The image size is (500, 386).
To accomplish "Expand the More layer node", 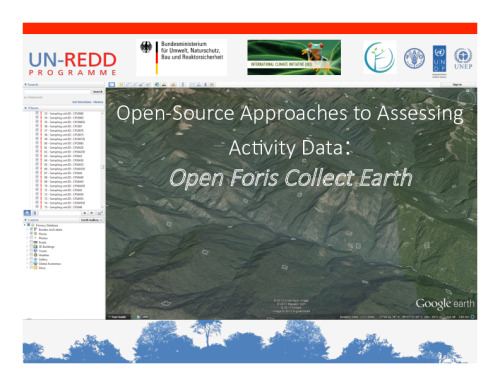I will (27, 268).
